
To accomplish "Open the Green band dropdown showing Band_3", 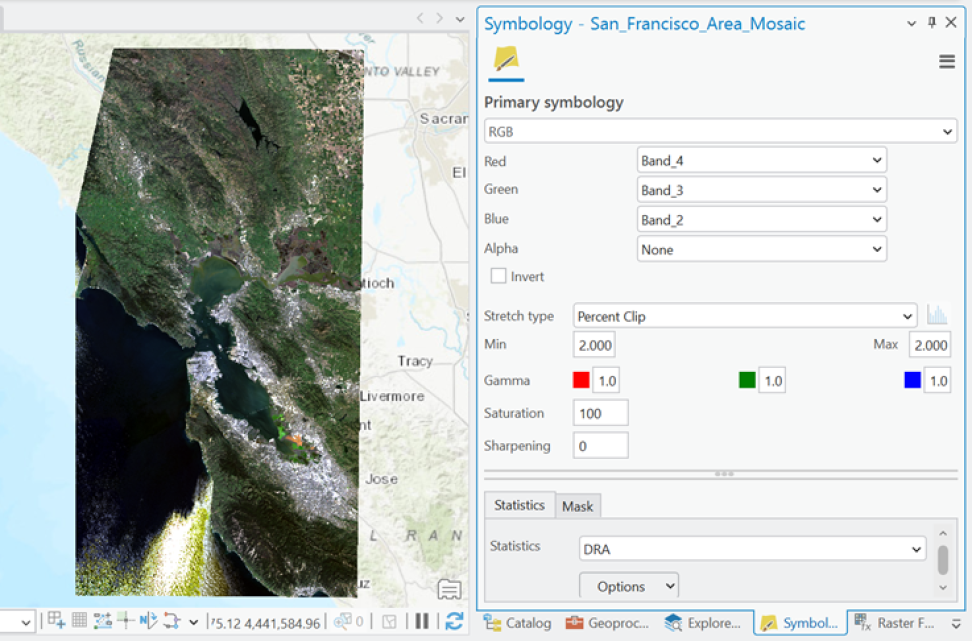I will point(761,190).
